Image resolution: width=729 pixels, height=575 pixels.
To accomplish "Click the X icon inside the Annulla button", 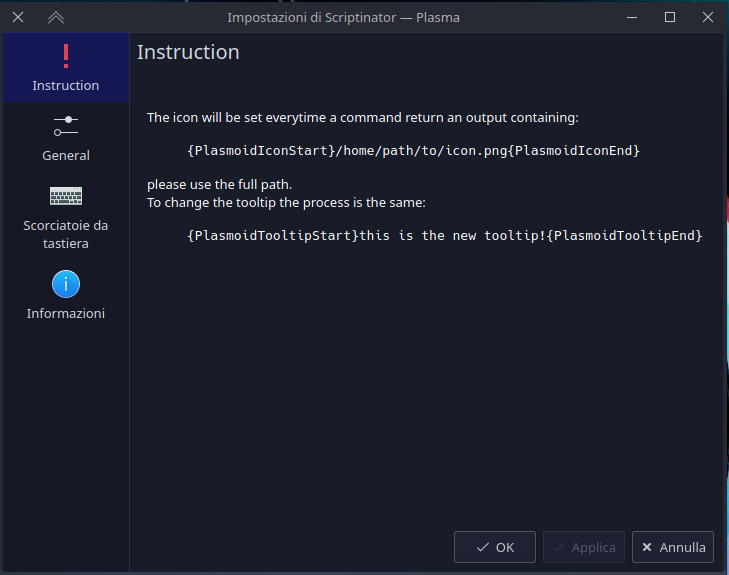I will pyautogui.click(x=647, y=547).
